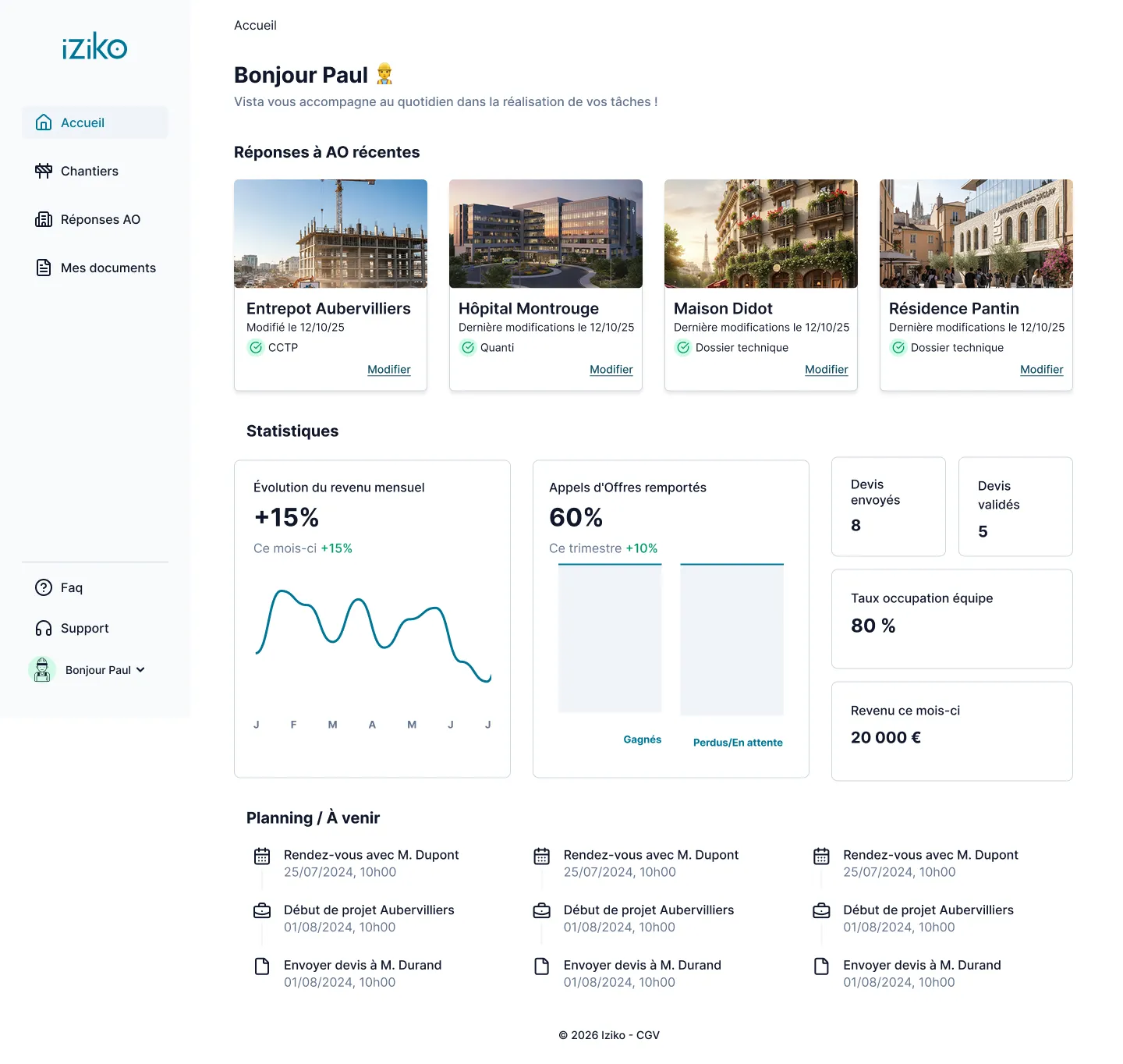
Task: Click file icon in last column's Envoyer devis
Action: 821,966
